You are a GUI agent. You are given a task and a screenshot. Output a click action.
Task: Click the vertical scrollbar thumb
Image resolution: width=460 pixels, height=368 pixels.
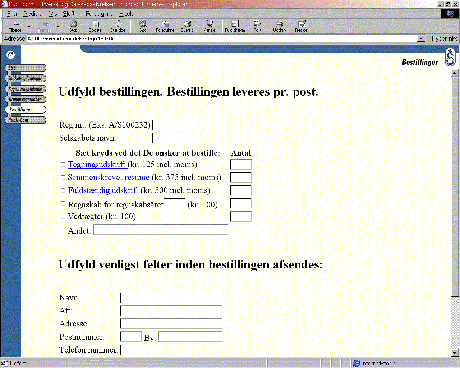pos(455,187)
